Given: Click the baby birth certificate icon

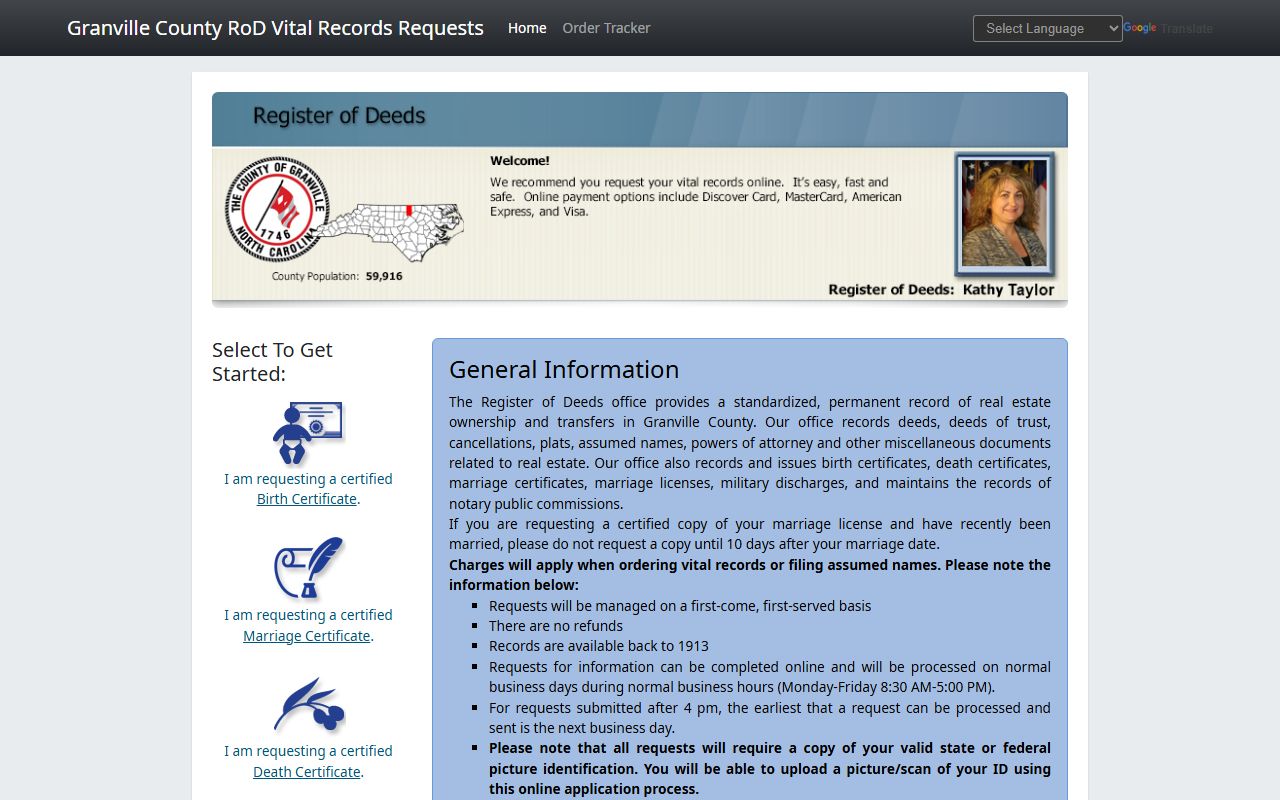Looking at the screenshot, I should 308,433.
